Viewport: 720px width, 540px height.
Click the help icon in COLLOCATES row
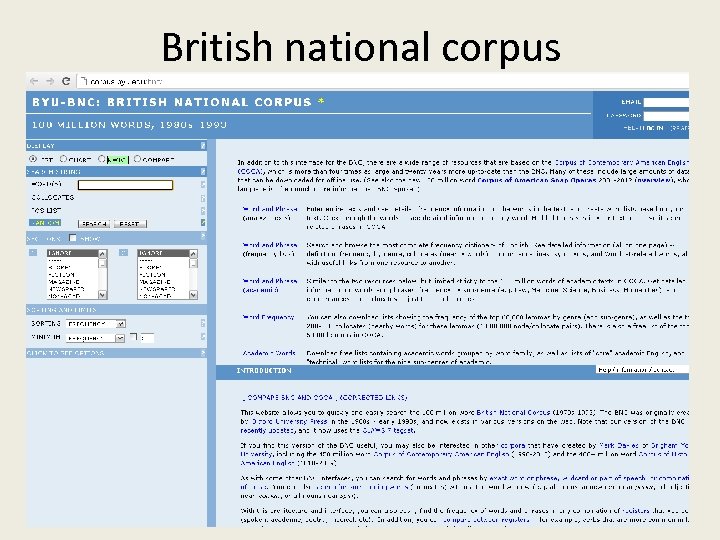203,198
